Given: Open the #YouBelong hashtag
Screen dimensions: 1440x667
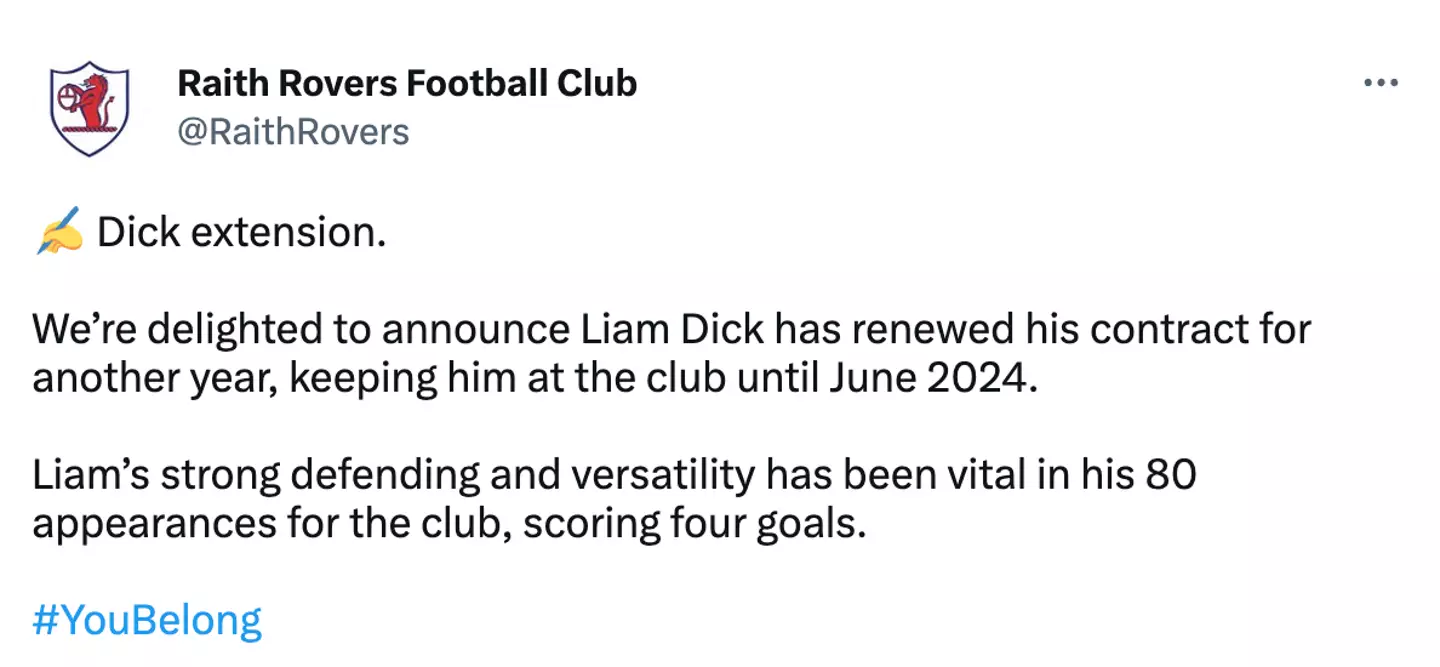Looking at the screenshot, I should [147, 620].
